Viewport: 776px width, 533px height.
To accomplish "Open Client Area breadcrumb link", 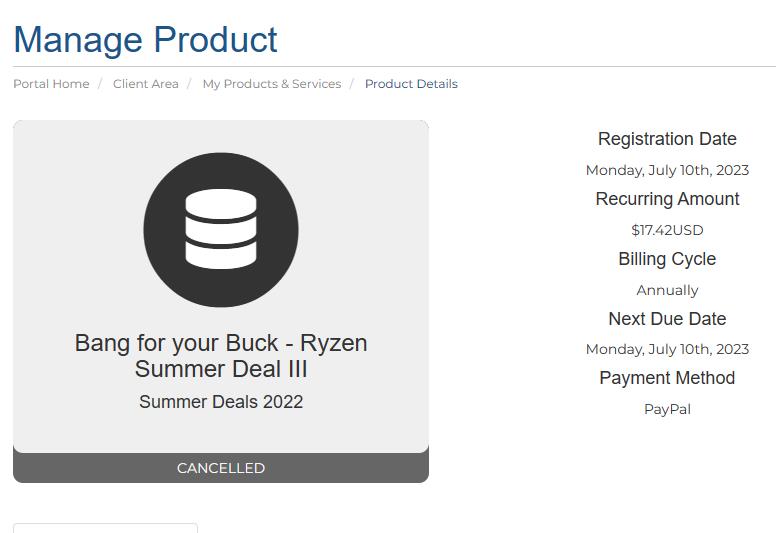I will tap(146, 84).
